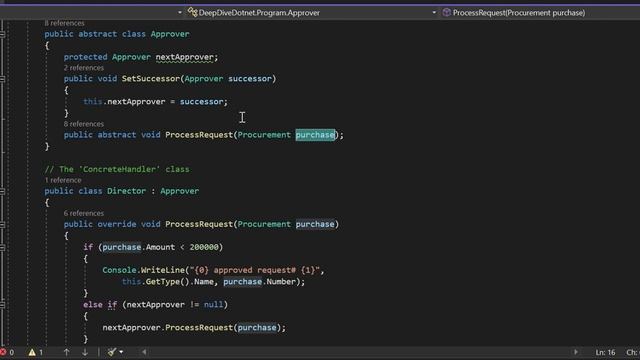Click the 200000 numeric literal
Image resolution: width=640 pixels, height=360 pixels.
(x=204, y=247)
